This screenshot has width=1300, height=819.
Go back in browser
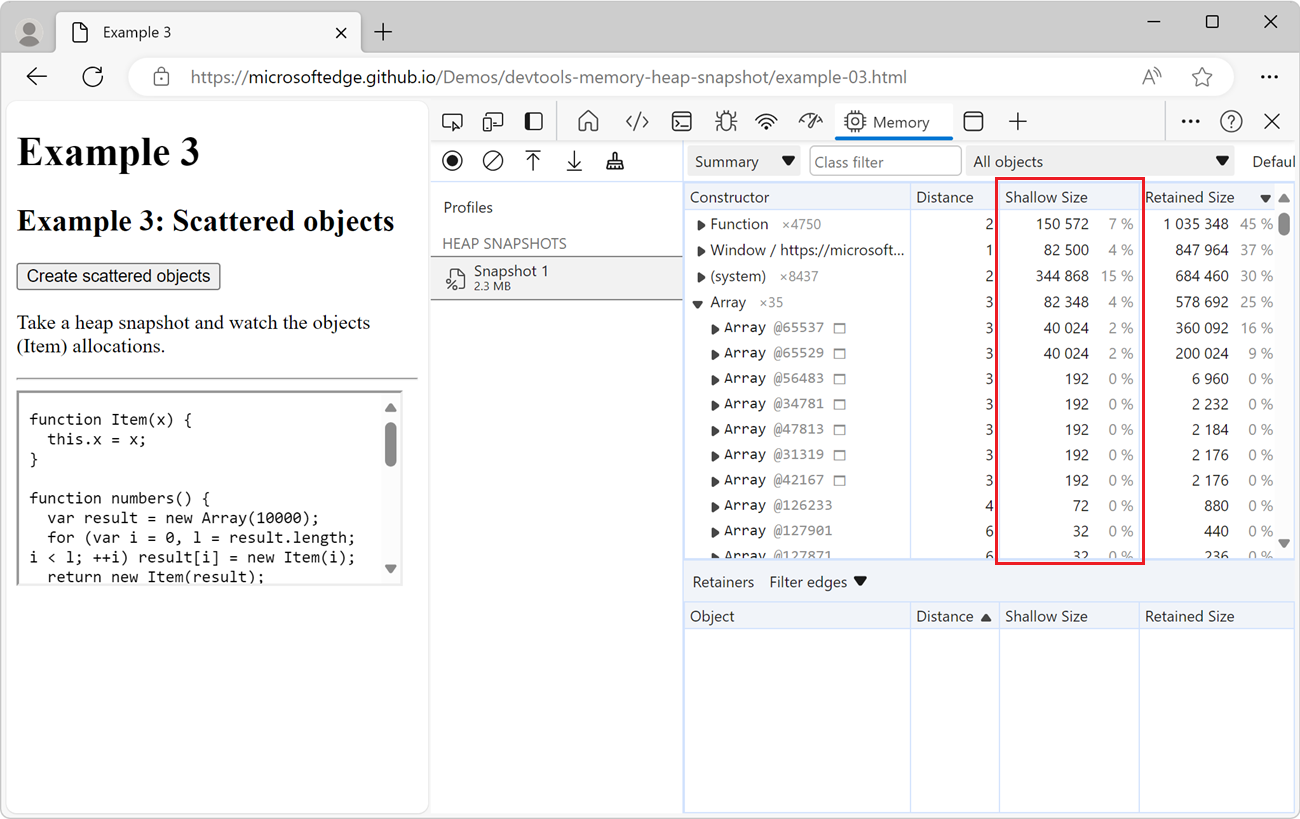point(37,77)
